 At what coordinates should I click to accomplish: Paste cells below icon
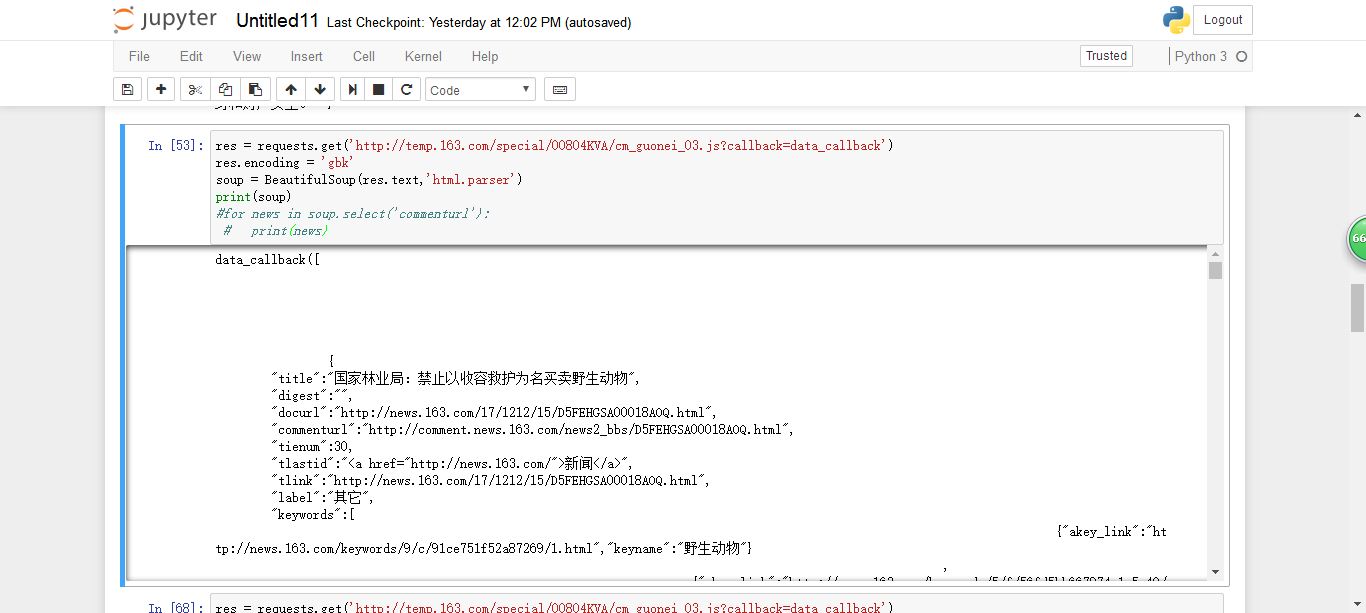tap(255, 90)
